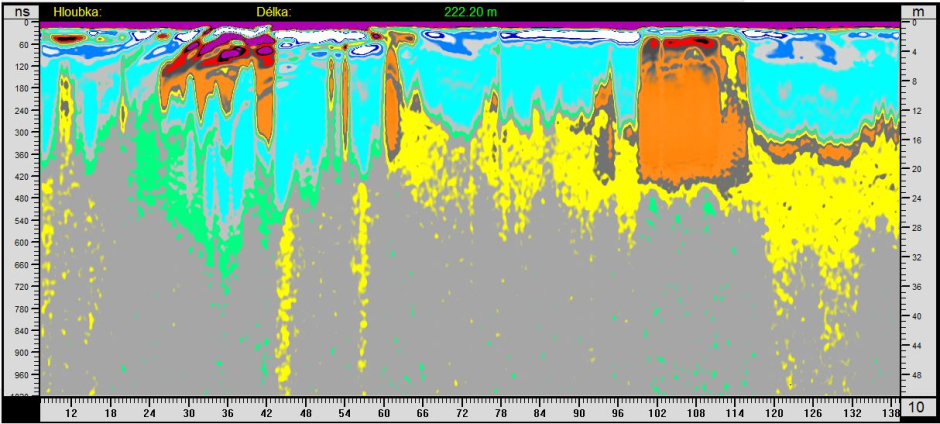Click the 480 ns mark on the left axis
This screenshot has height=424, width=940.
[x=20, y=199]
